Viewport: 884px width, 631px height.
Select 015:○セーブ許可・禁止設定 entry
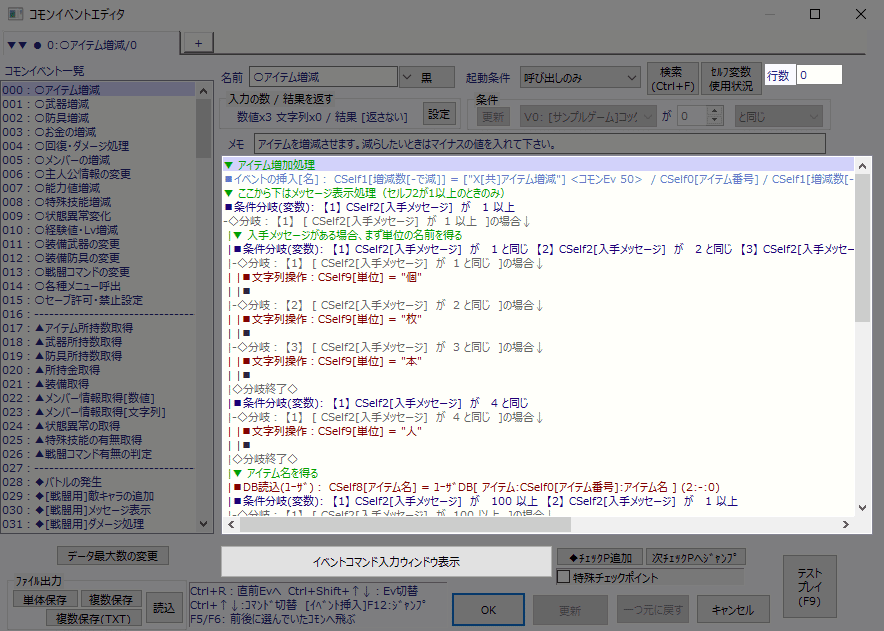pyautogui.click(x=99, y=300)
